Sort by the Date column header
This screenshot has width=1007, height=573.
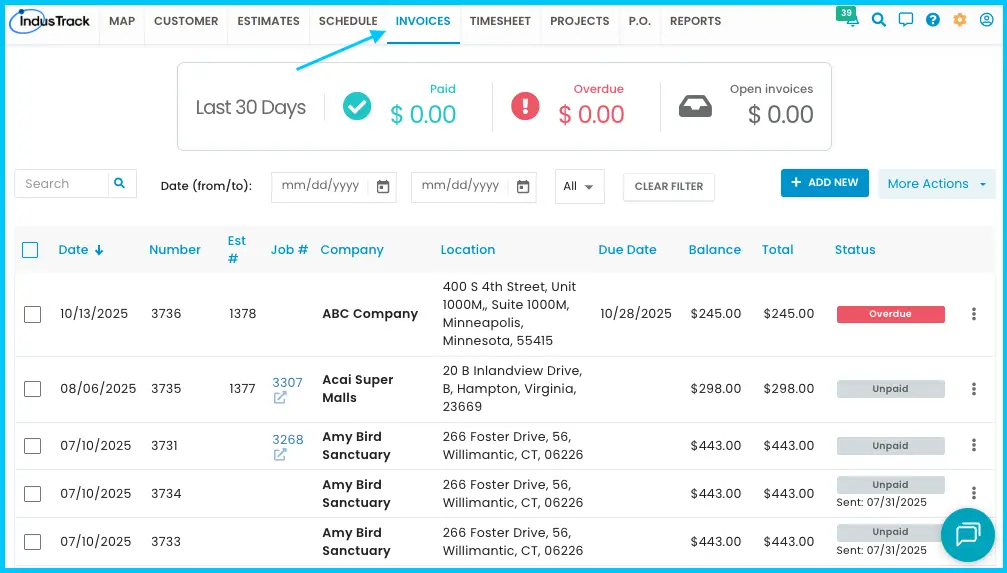81,250
